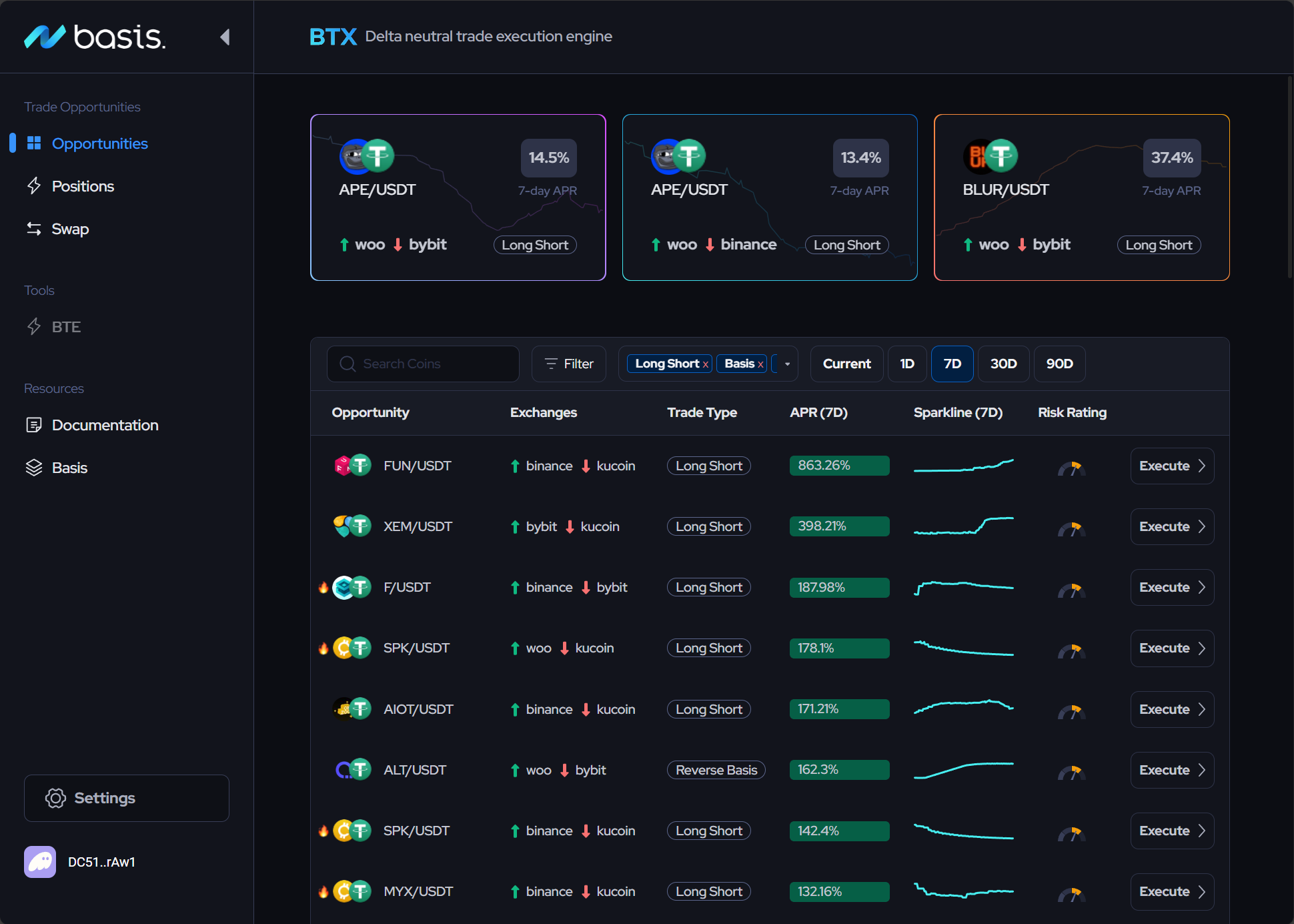The image size is (1294, 924).
Task: Click the F/USDT coin icon
Action: [x=352, y=587]
